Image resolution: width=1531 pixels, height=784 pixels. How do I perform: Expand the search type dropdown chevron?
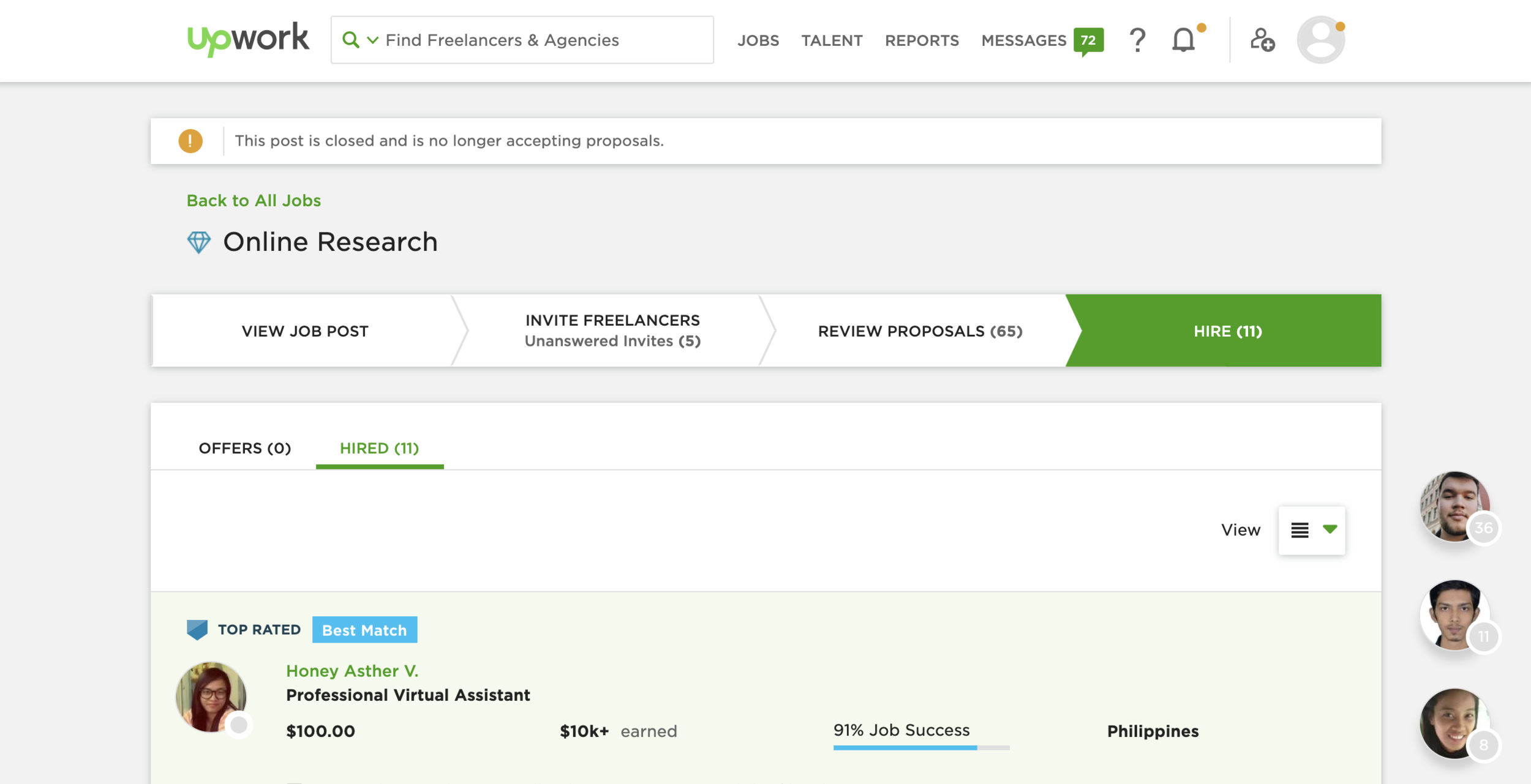coord(372,40)
